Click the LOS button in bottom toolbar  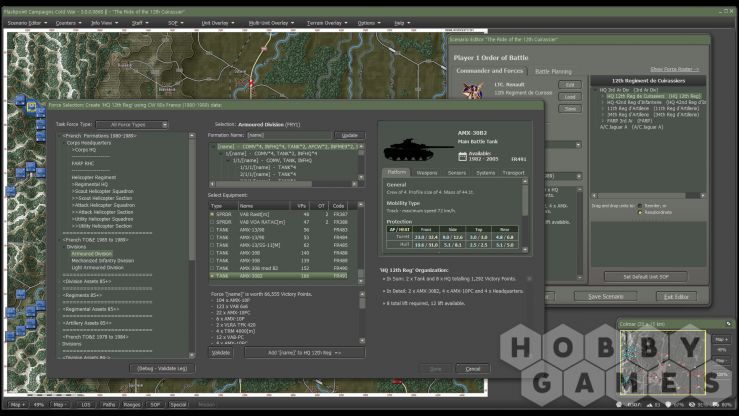[x=86, y=405]
